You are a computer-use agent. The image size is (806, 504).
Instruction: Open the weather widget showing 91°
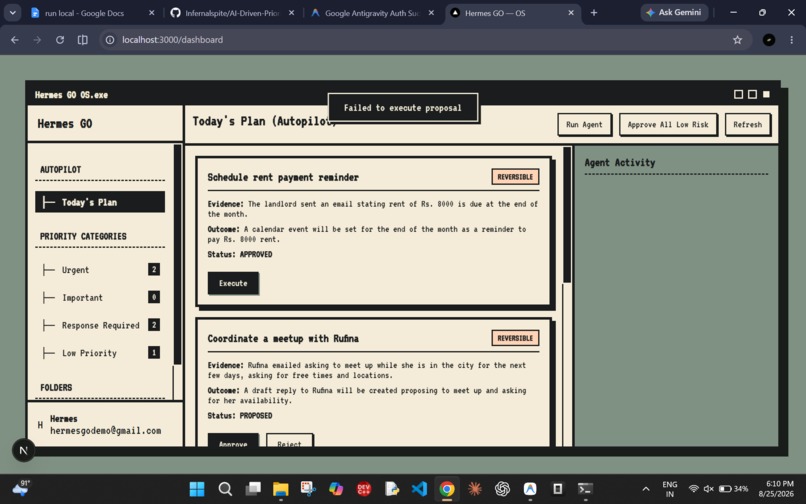(x=21, y=488)
